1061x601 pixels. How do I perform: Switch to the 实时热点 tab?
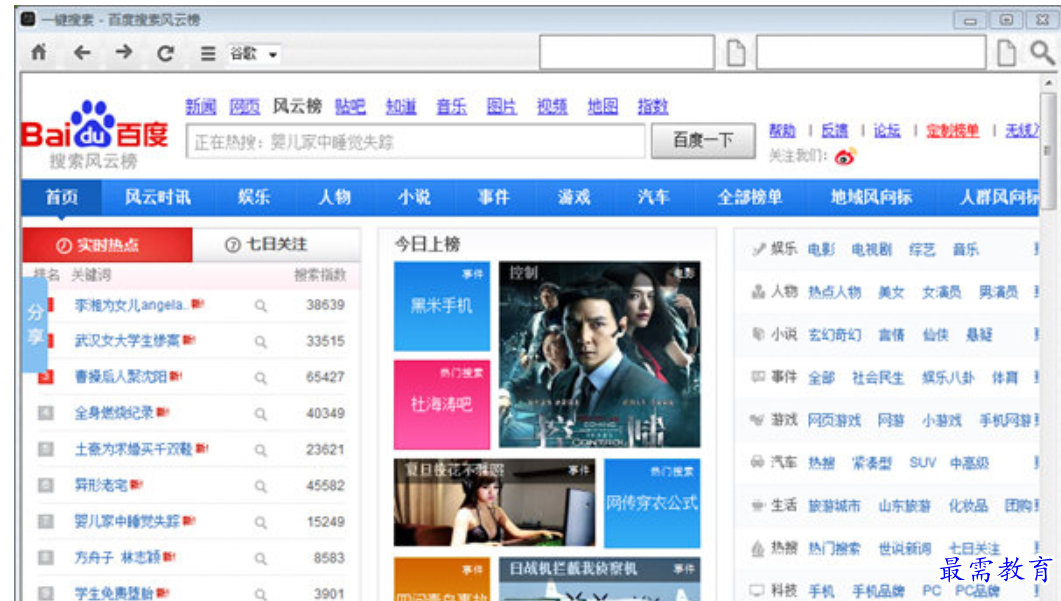[108, 245]
